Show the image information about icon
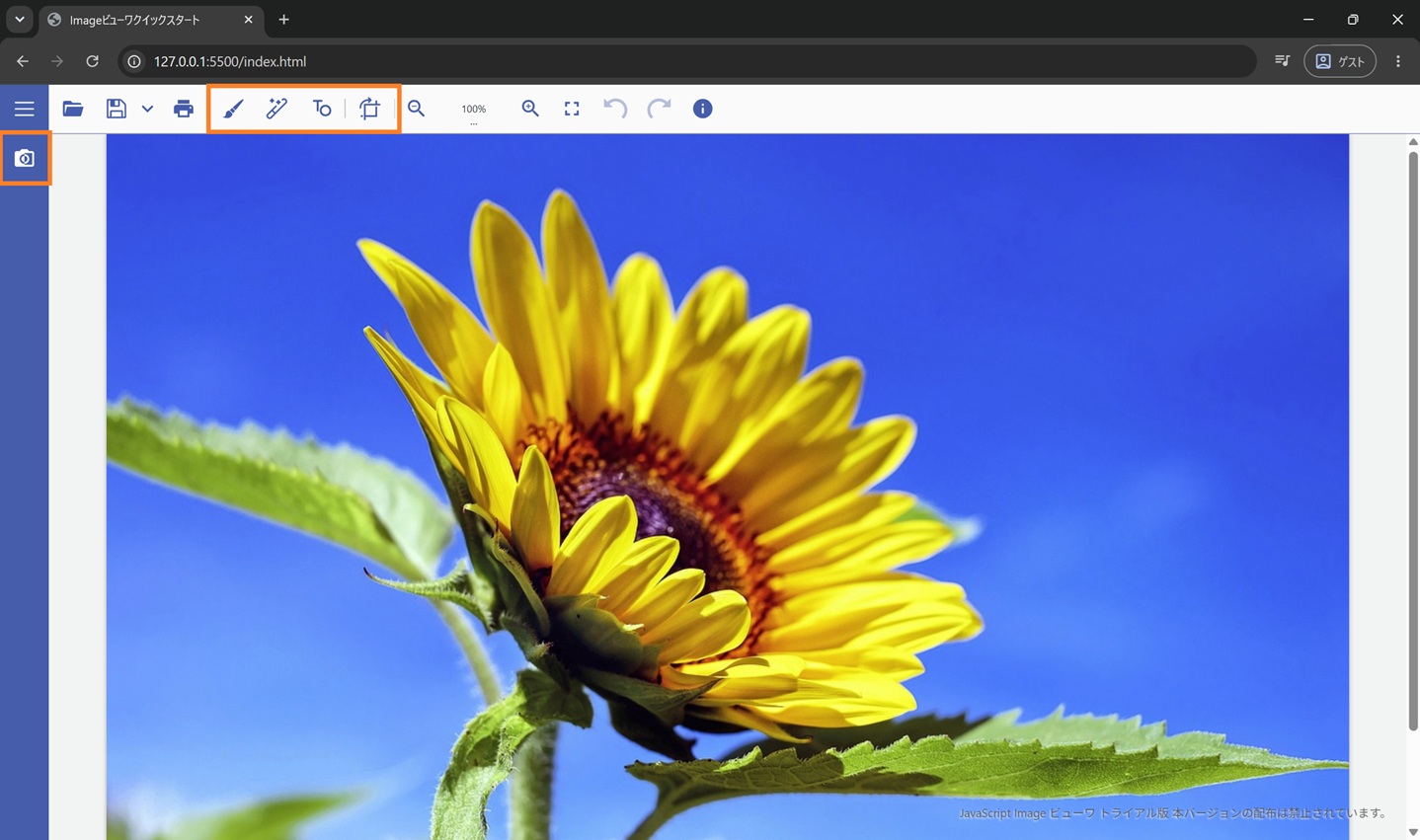This screenshot has height=840, width=1420. (x=702, y=109)
